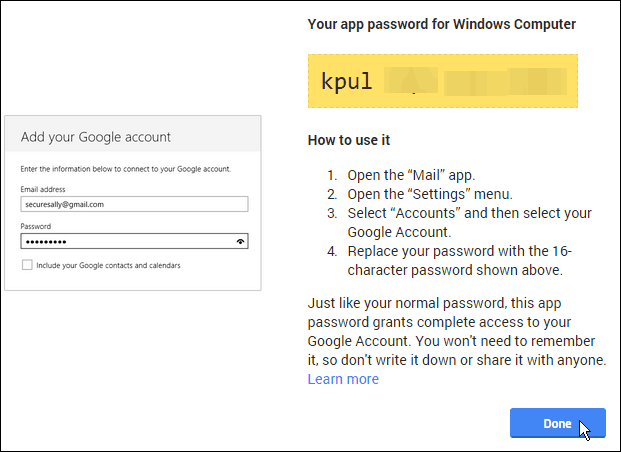Click the 'Add your Google account' header

(x=95, y=137)
